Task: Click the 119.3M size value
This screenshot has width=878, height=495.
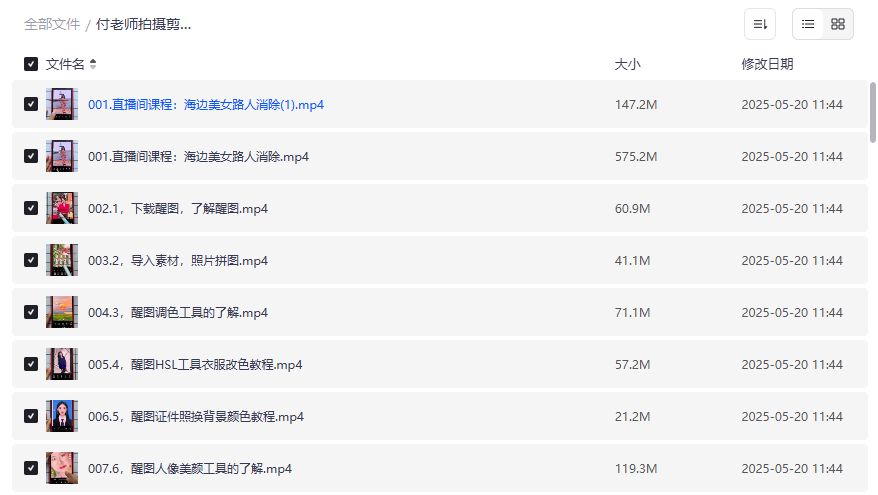Action: pyautogui.click(x=636, y=469)
